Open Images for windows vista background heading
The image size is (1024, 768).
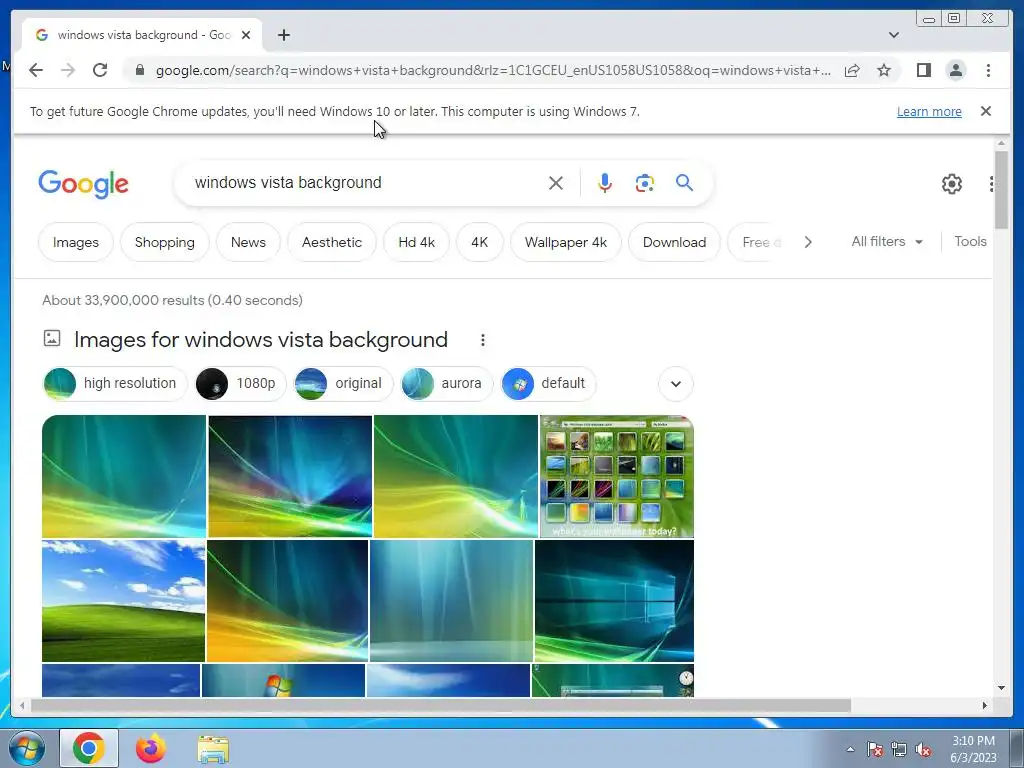pyautogui.click(x=261, y=340)
